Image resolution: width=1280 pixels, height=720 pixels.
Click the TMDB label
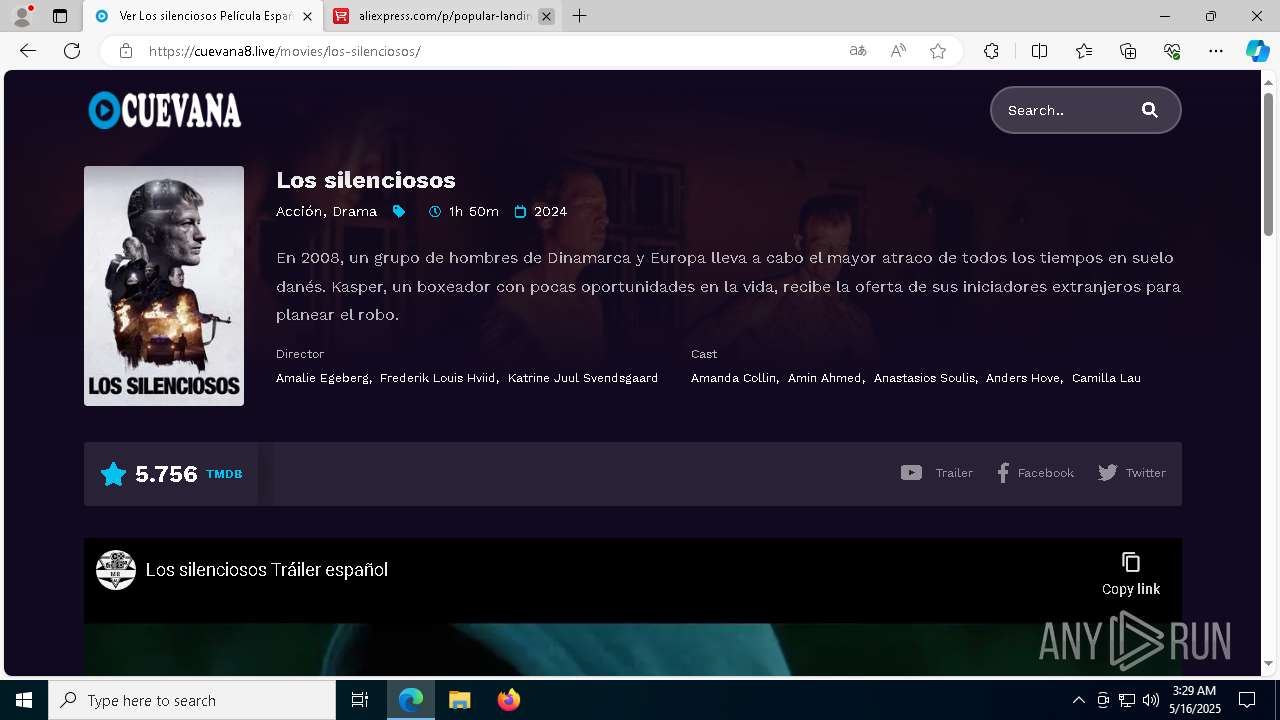coord(224,474)
